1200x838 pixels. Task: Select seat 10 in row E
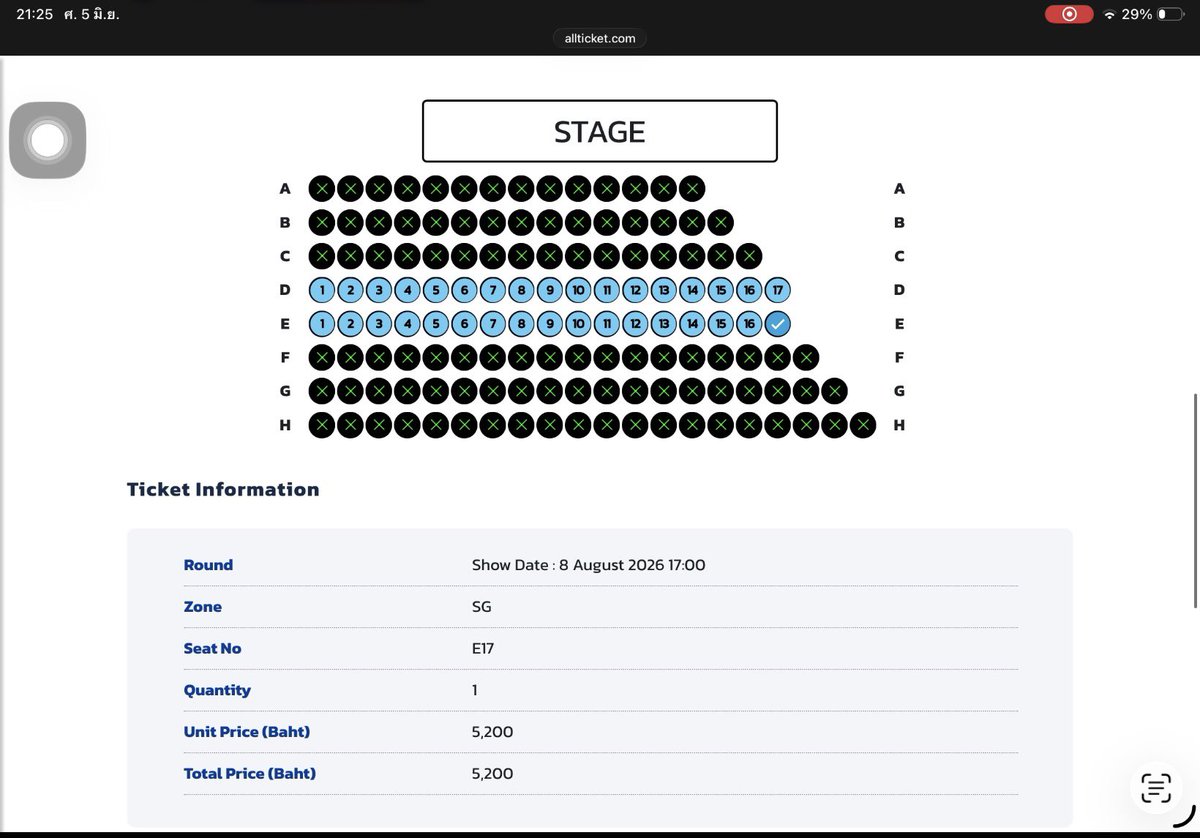click(578, 324)
